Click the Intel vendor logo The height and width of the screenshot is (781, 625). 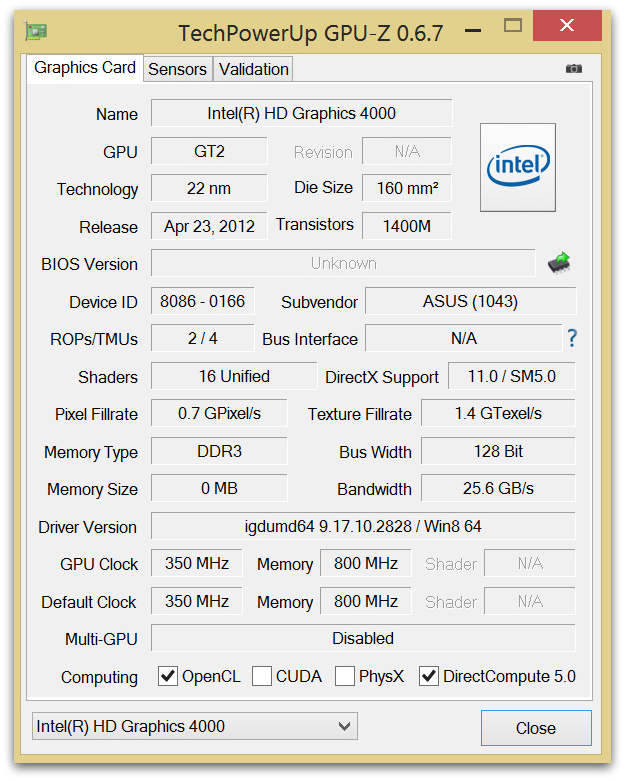(x=517, y=167)
